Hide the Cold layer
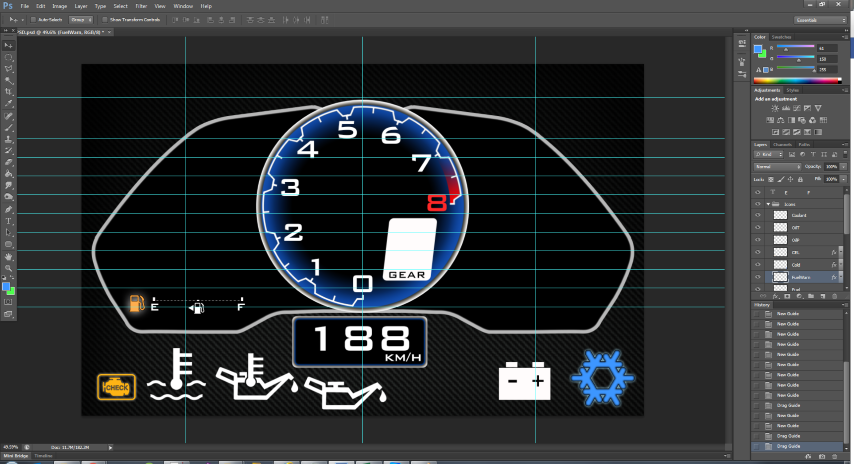The height and width of the screenshot is (464, 854). pos(758,265)
